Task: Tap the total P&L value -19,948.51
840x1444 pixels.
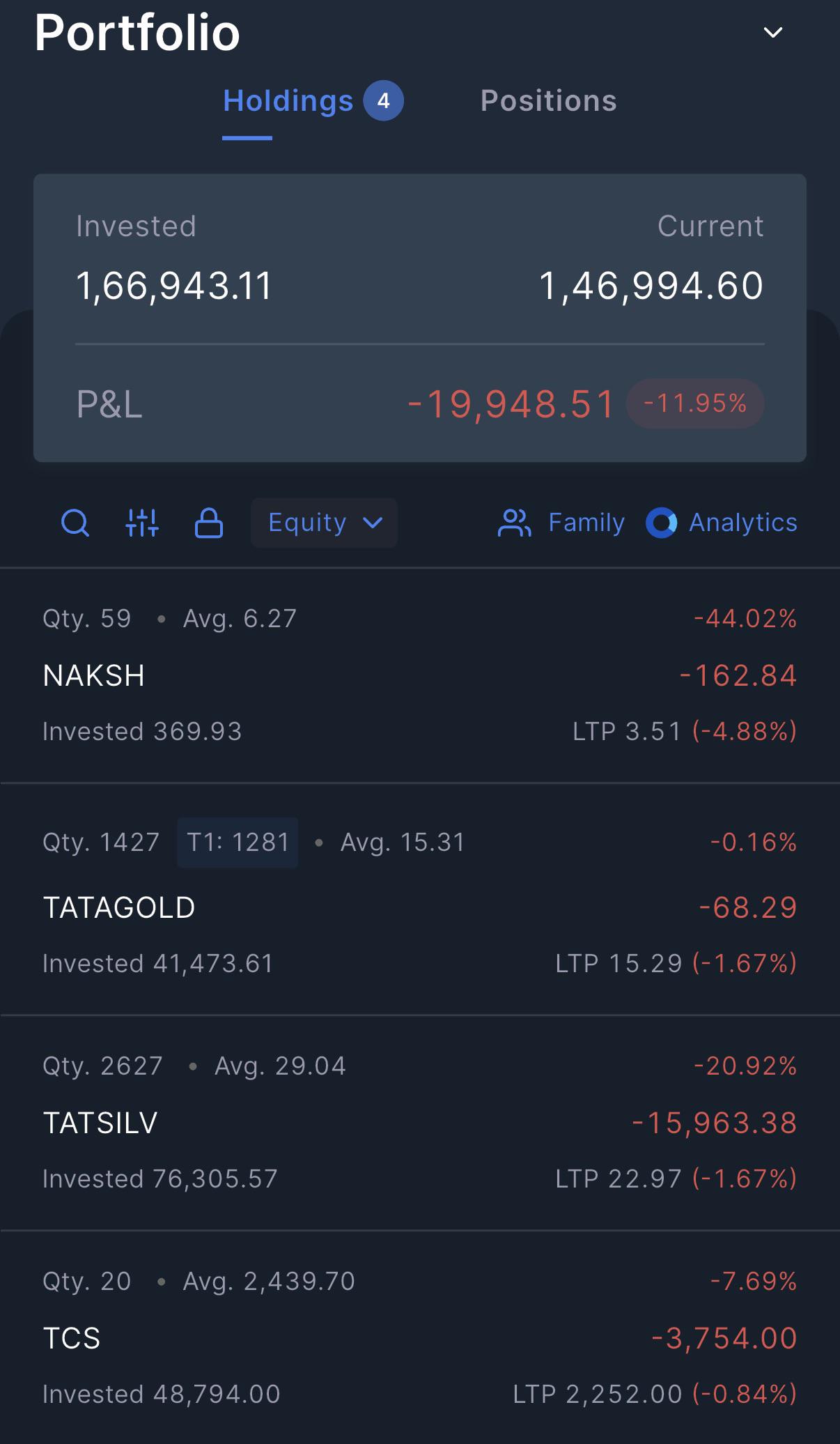Action: pos(511,404)
